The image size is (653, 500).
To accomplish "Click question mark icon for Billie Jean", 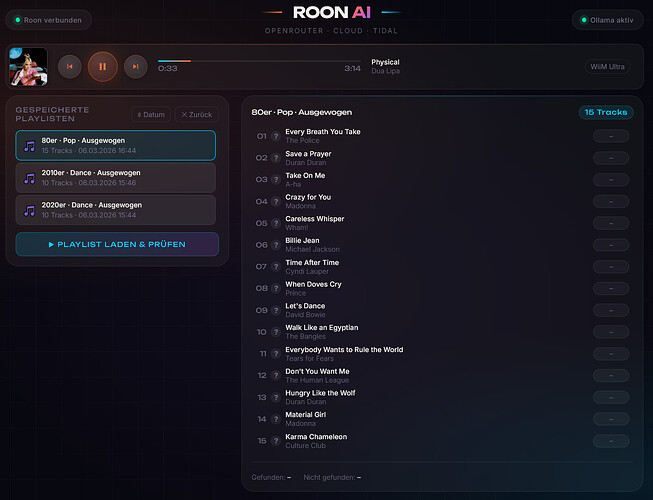I will click(276, 245).
